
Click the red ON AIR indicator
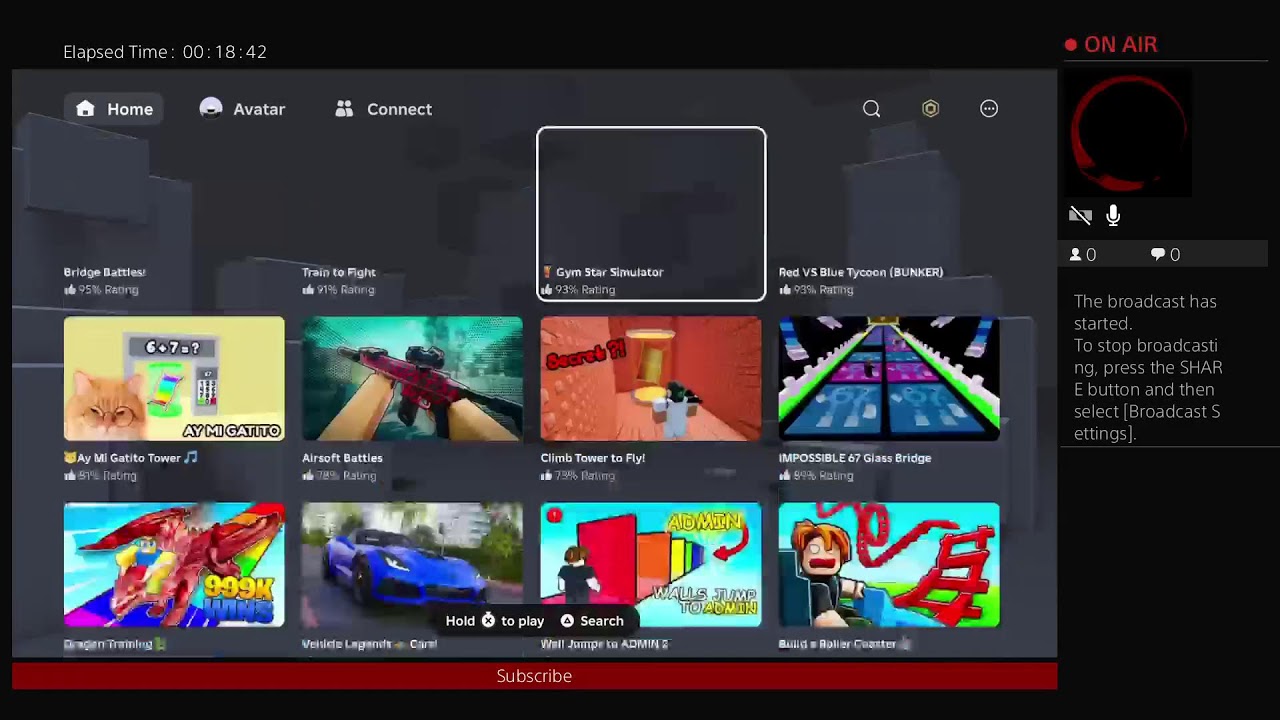pyautogui.click(x=1111, y=45)
